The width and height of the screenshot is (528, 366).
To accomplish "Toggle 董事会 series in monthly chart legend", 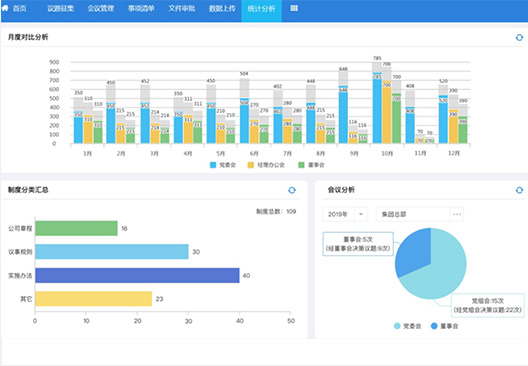I will tap(311, 165).
